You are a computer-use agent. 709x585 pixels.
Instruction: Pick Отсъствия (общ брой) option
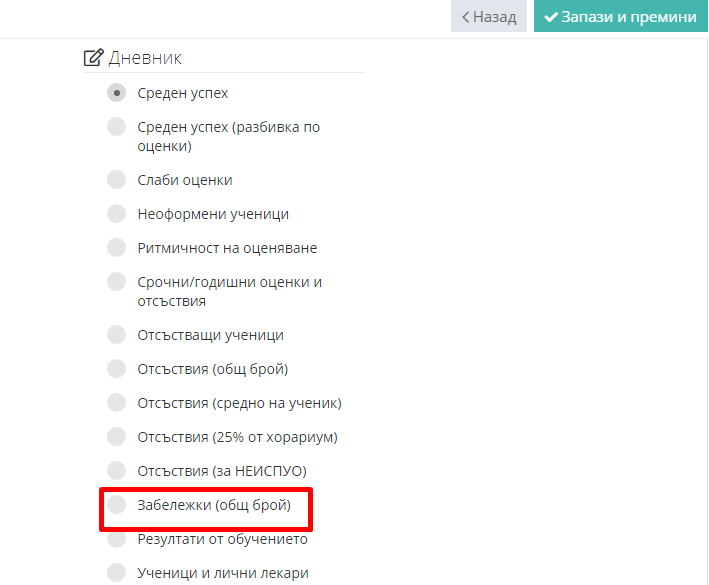coord(116,368)
